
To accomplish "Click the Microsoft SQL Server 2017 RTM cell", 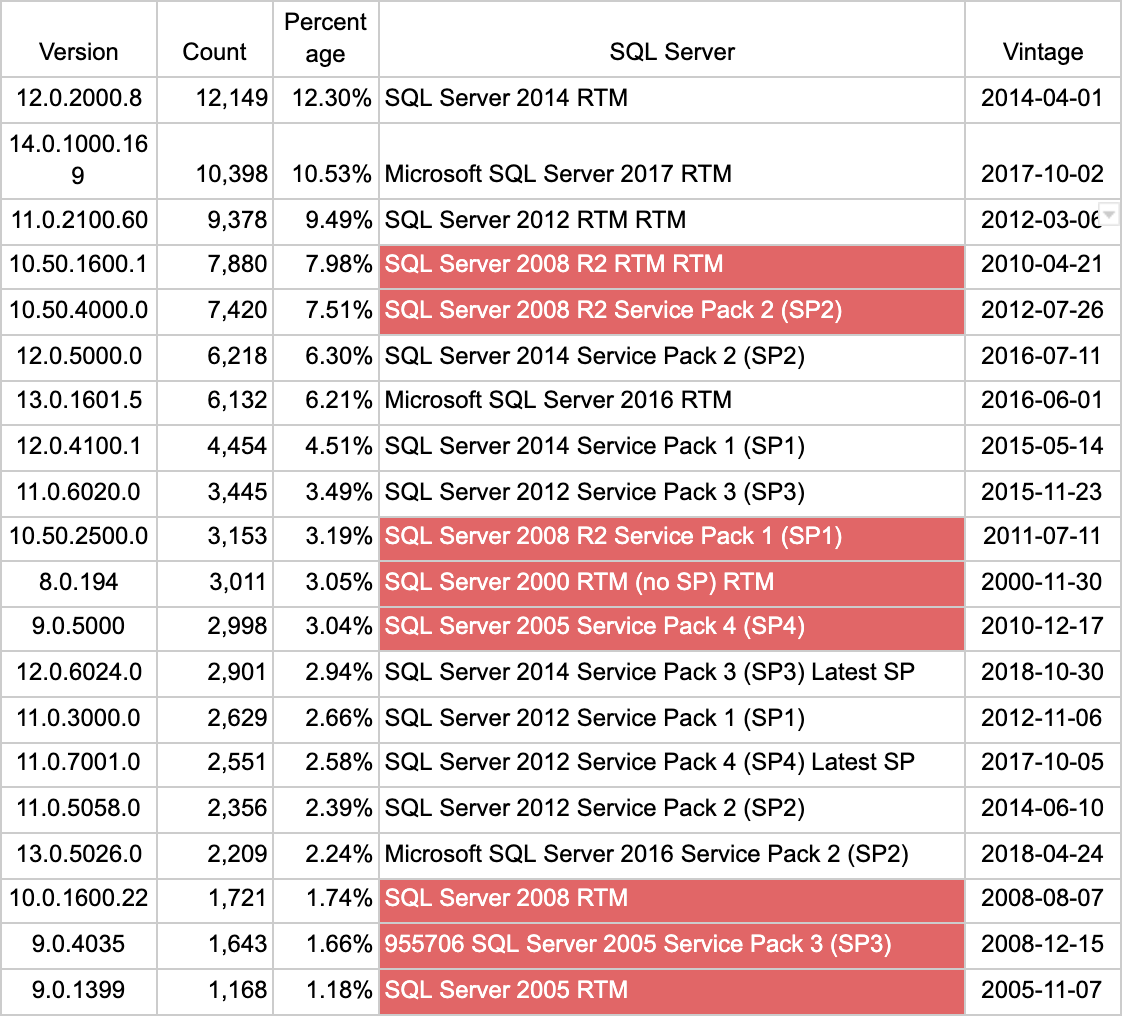I will [671, 174].
